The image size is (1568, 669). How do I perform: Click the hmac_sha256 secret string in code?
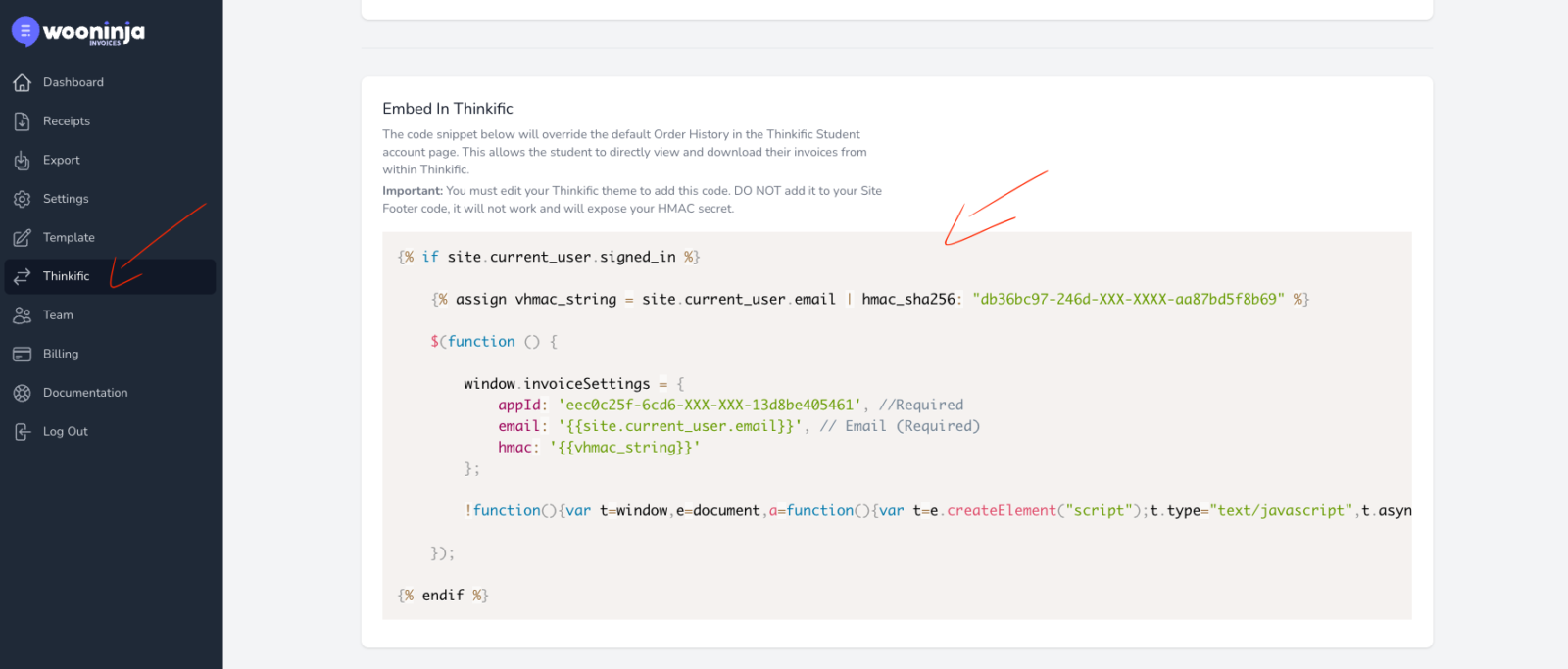[x=1127, y=300]
